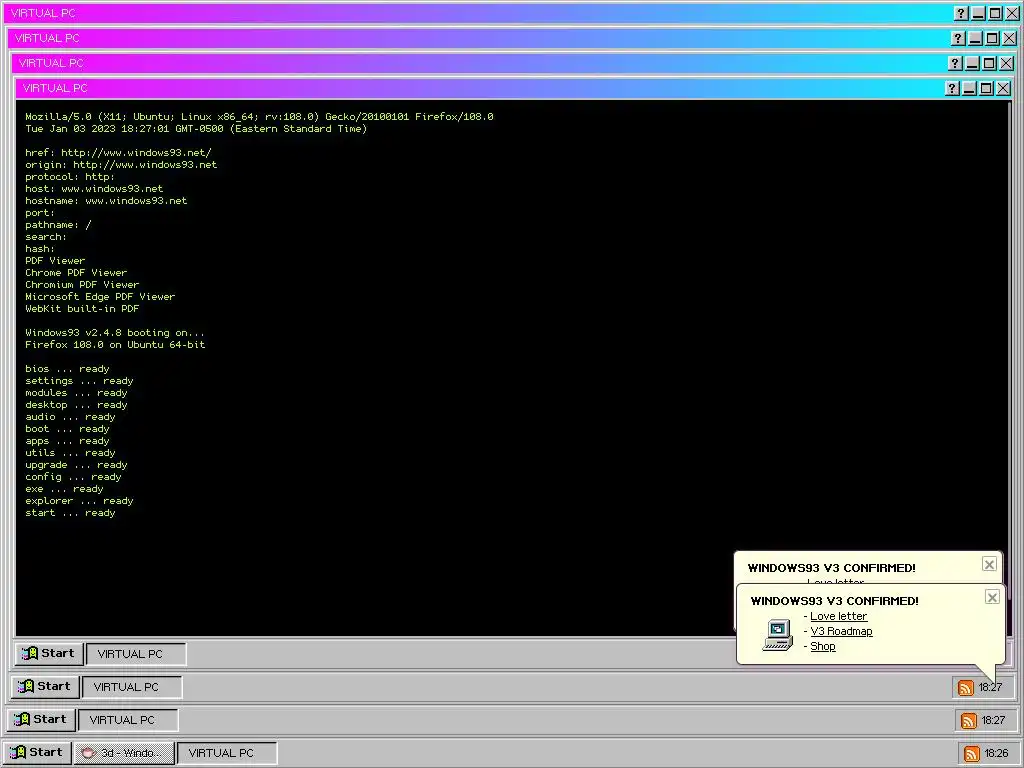This screenshot has height=768, width=1024.
Task: Maximize the third-level VIRTUAL PC window
Action: 989,63
